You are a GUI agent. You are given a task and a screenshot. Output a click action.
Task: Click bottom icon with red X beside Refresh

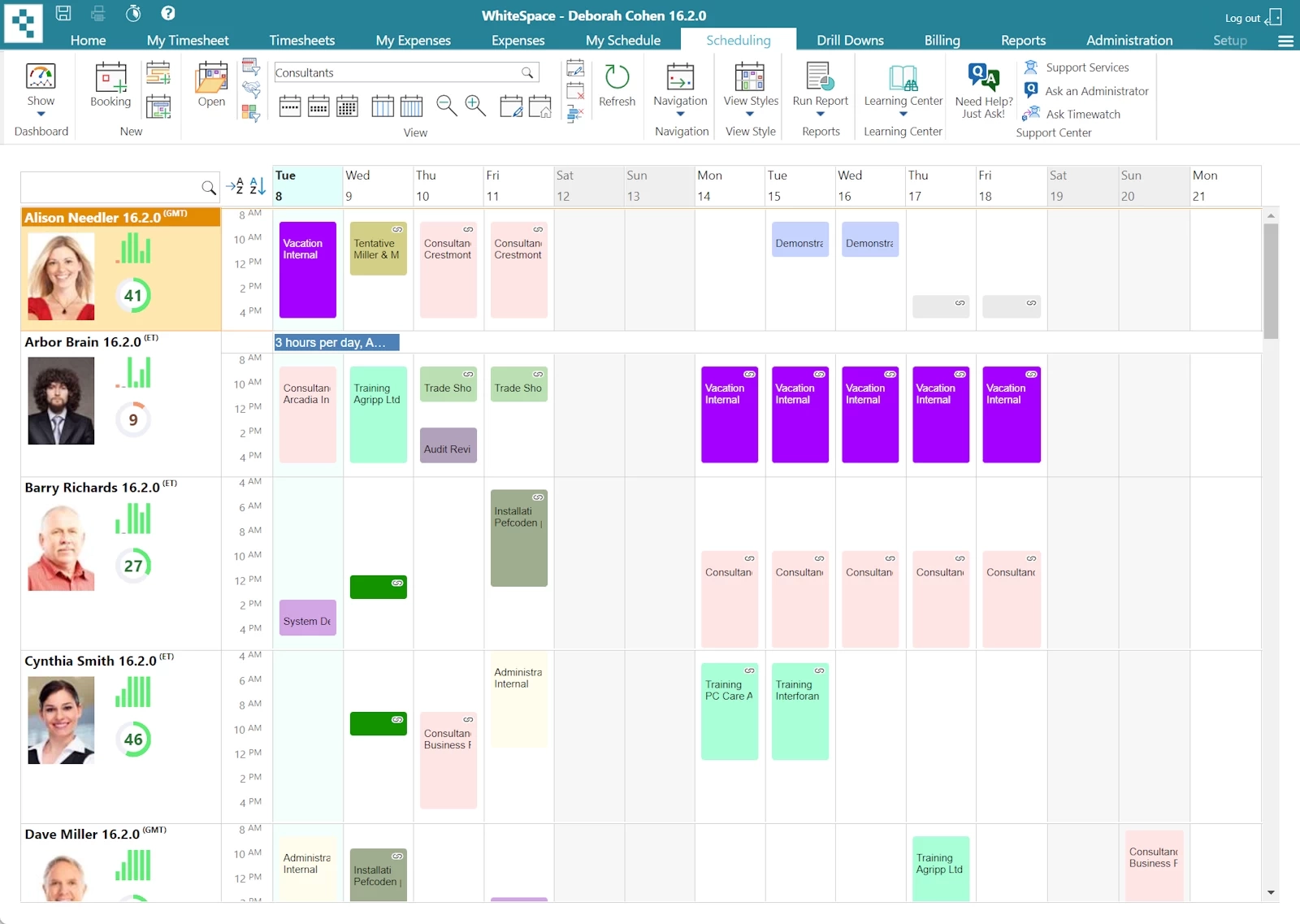pyautogui.click(x=575, y=114)
